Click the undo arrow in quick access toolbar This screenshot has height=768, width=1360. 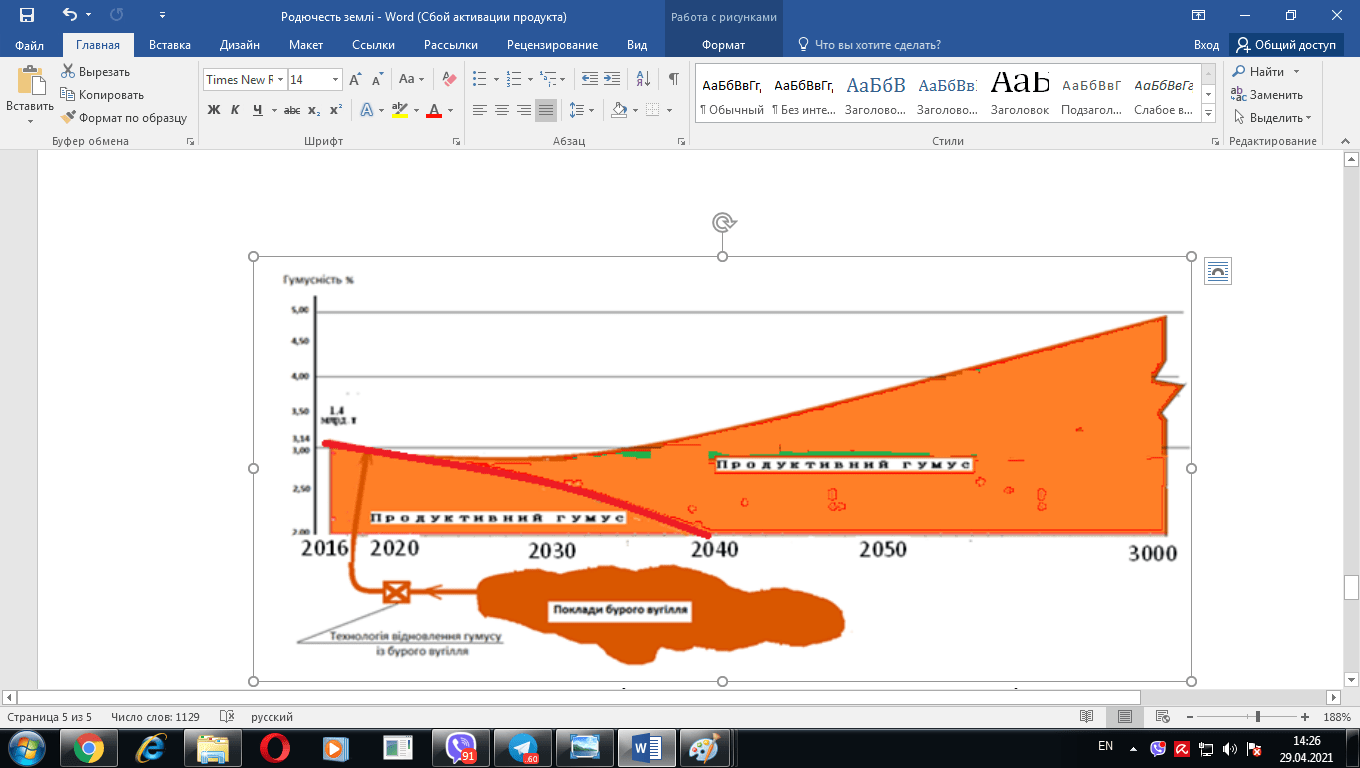pos(69,16)
